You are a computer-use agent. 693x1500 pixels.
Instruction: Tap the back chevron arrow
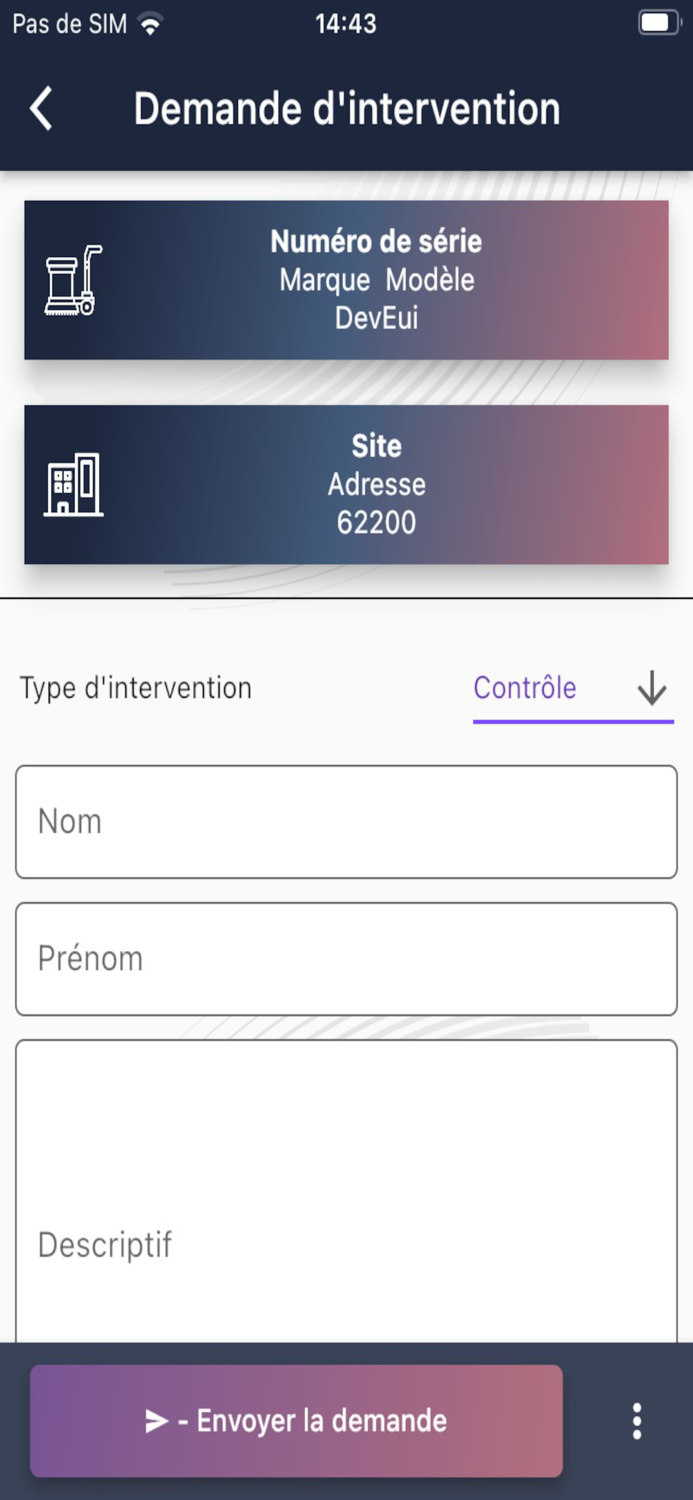click(42, 108)
